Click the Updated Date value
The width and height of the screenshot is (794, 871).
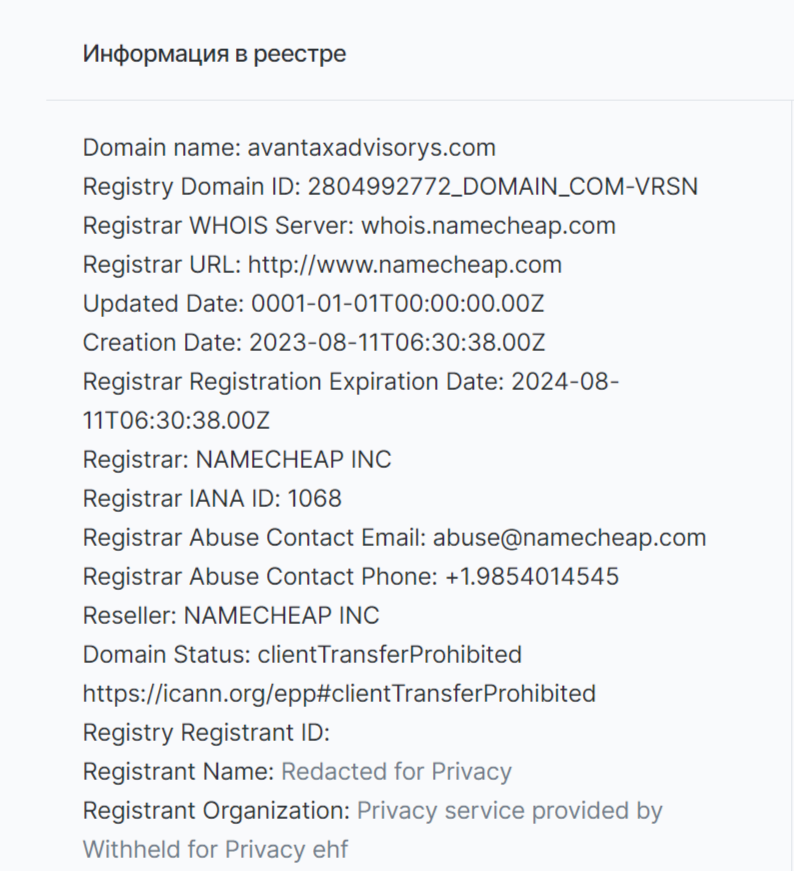398,304
